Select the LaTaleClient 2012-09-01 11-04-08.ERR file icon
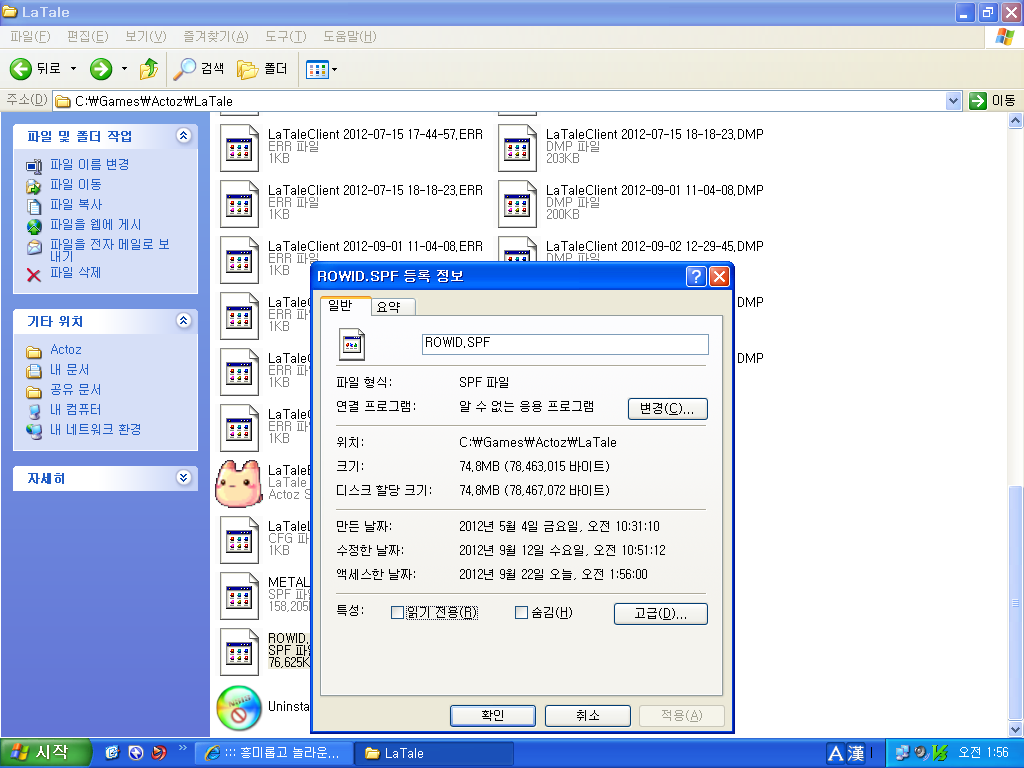 239,261
